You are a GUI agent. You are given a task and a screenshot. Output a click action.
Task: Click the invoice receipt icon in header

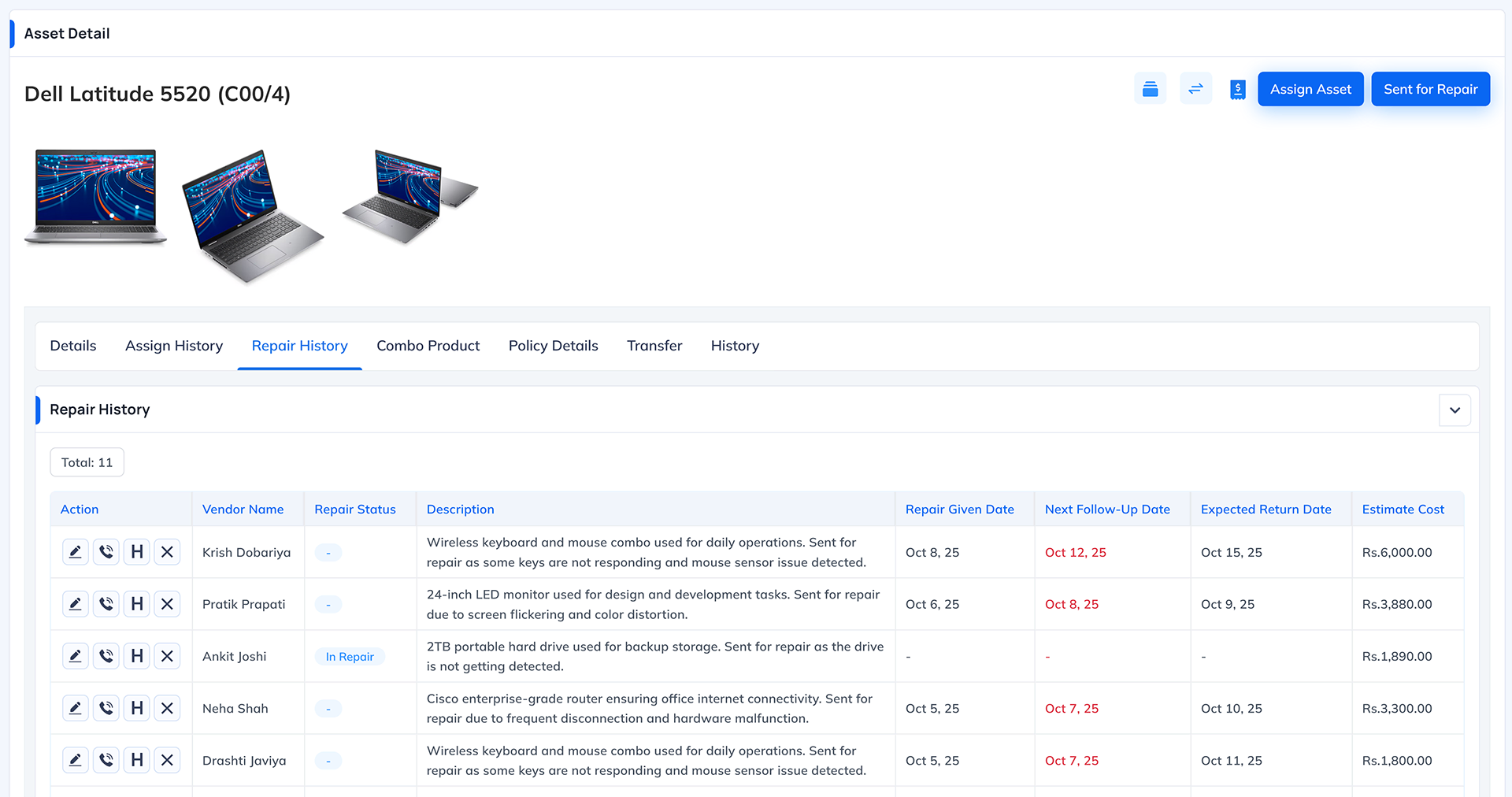click(1237, 90)
